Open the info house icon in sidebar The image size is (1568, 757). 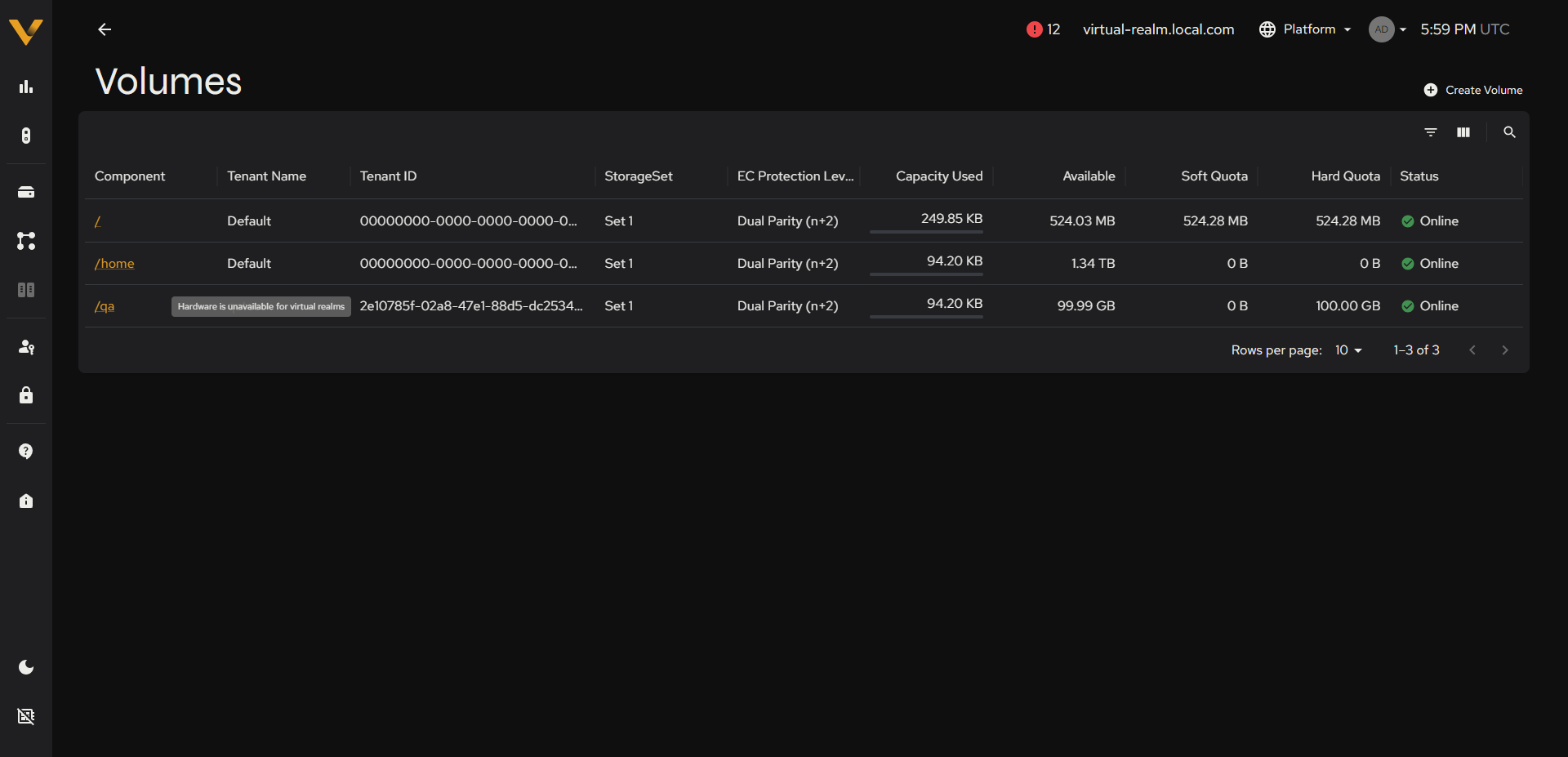coord(26,501)
